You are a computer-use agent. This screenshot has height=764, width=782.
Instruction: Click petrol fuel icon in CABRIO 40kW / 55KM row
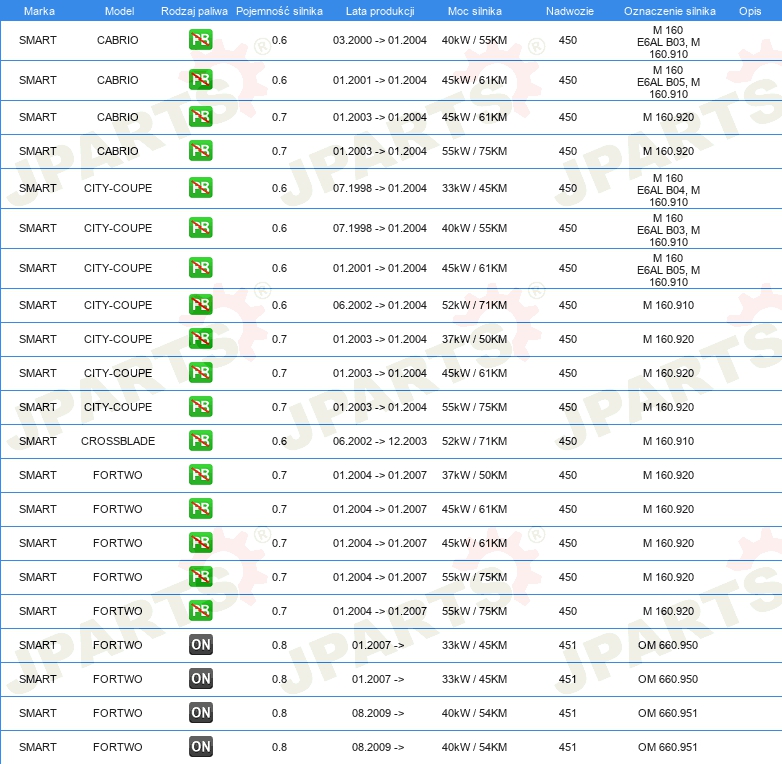pyautogui.click(x=200, y=40)
